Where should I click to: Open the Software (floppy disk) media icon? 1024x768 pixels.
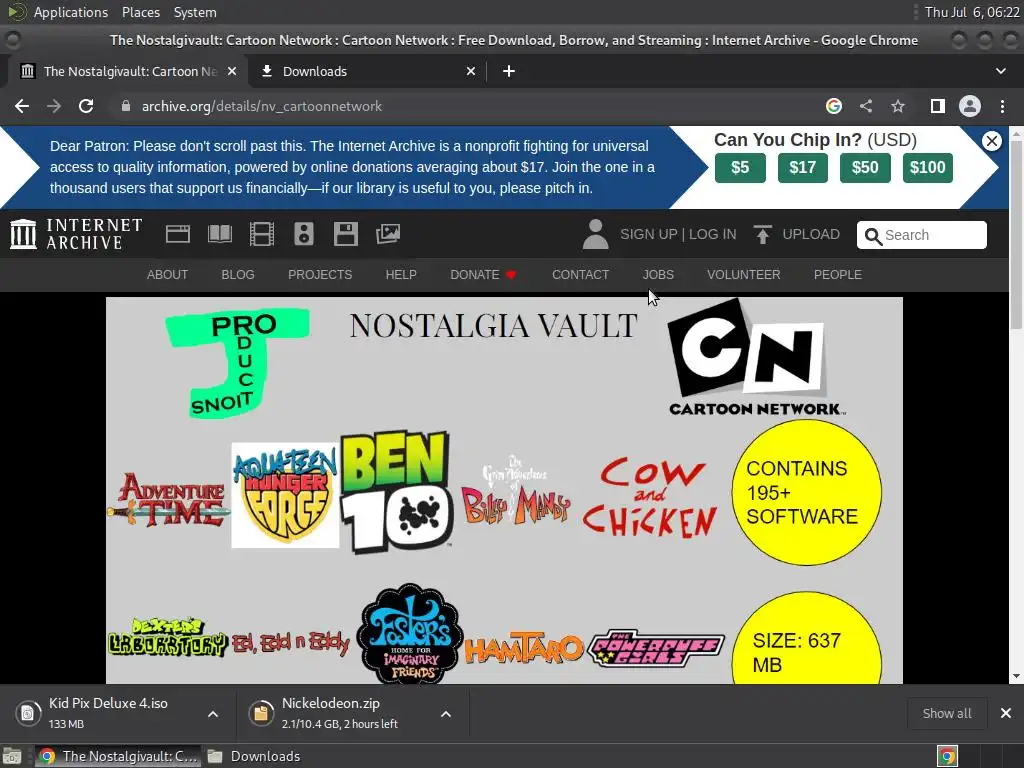(x=345, y=234)
